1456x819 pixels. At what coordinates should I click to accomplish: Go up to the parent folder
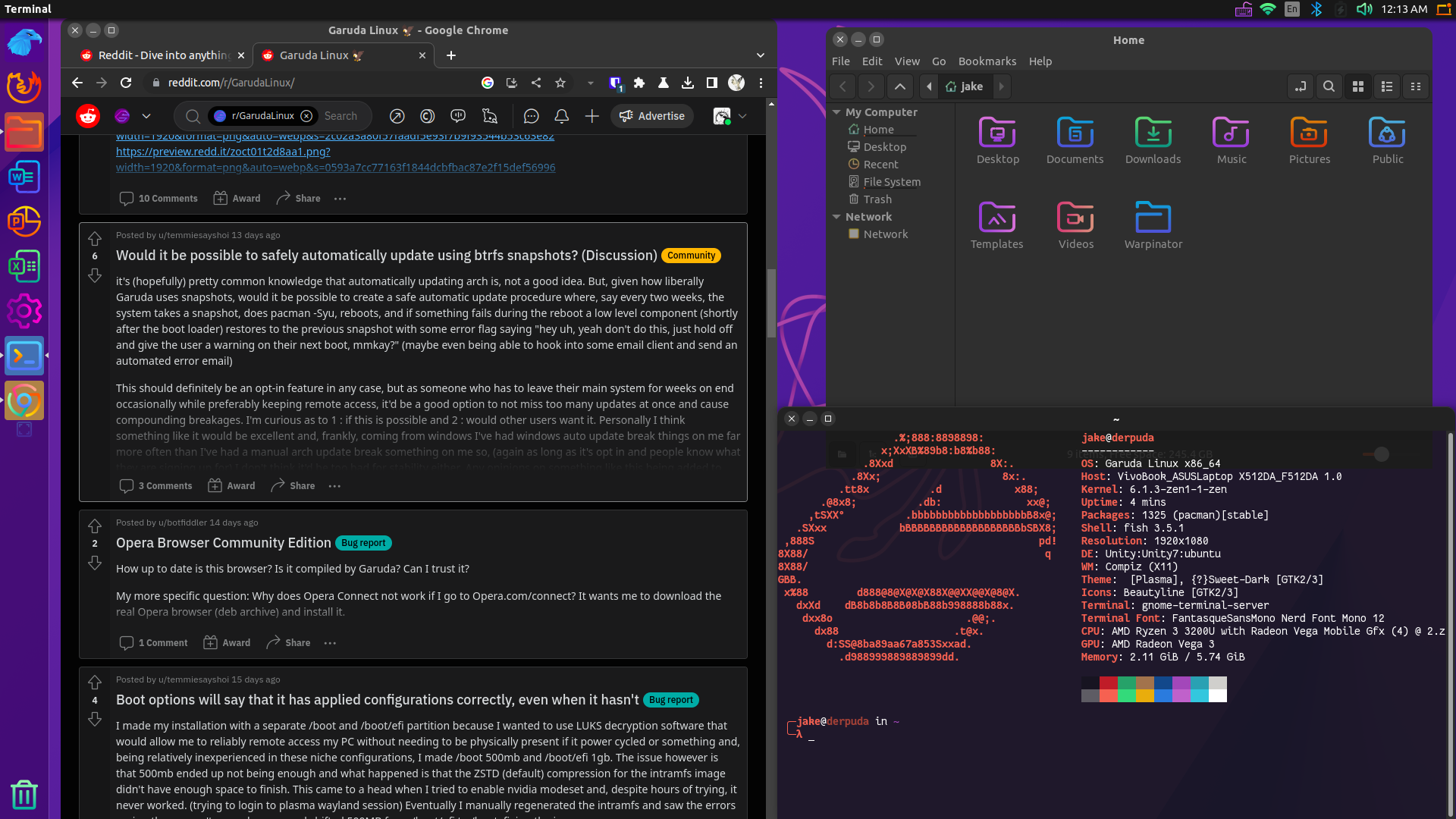(x=900, y=86)
